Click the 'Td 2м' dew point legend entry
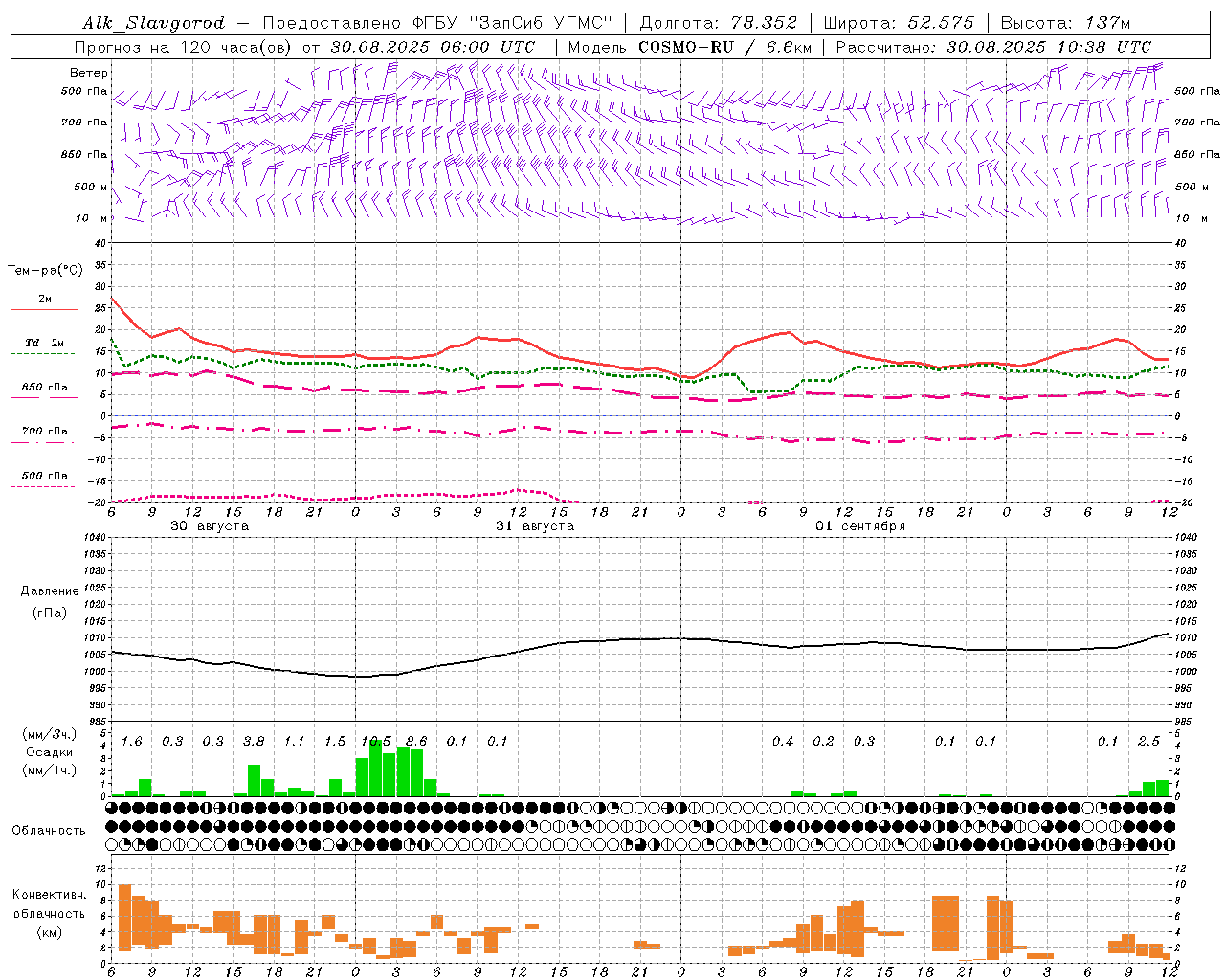 coord(45,343)
